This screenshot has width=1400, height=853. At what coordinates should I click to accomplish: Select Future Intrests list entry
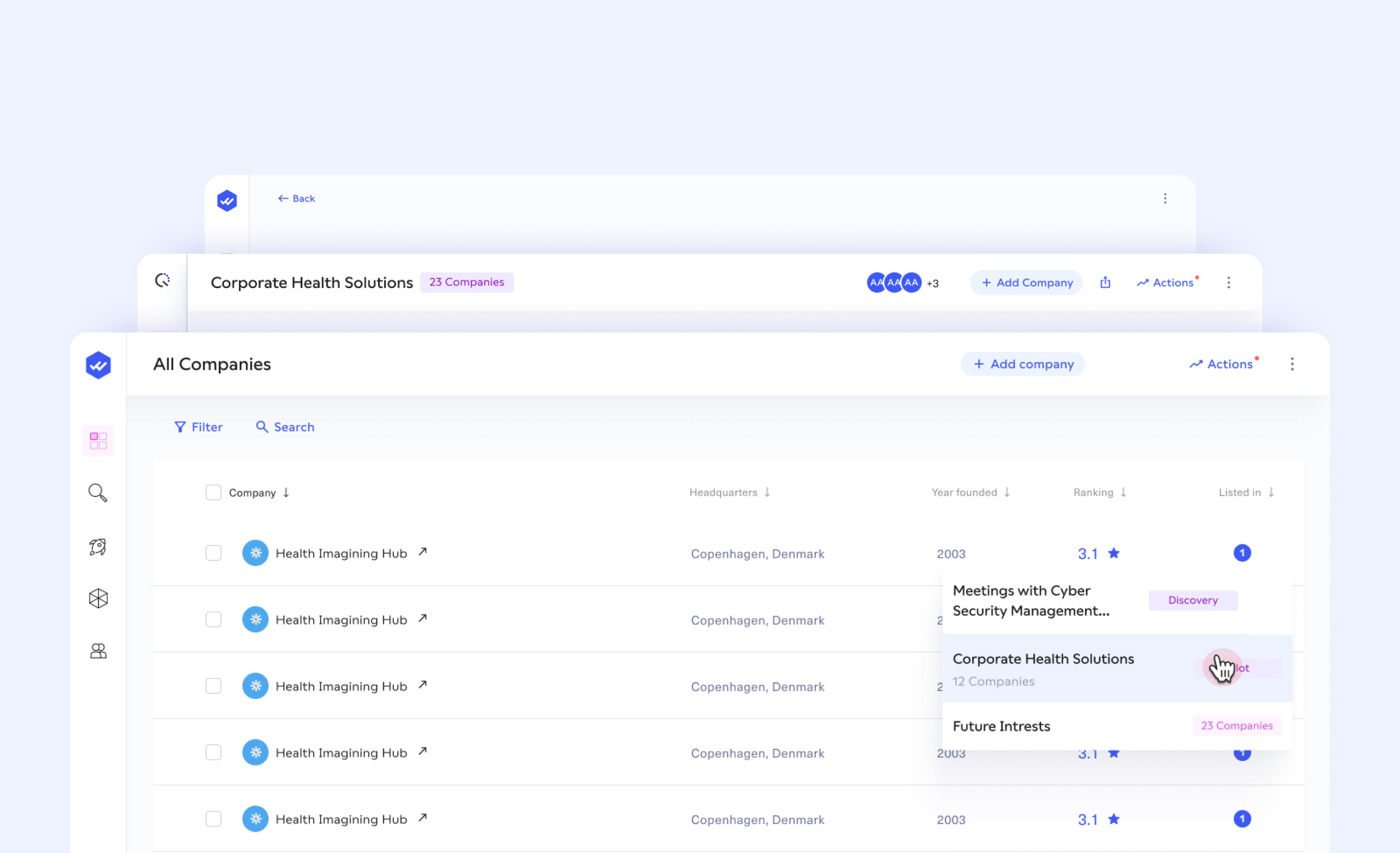(x=1001, y=726)
